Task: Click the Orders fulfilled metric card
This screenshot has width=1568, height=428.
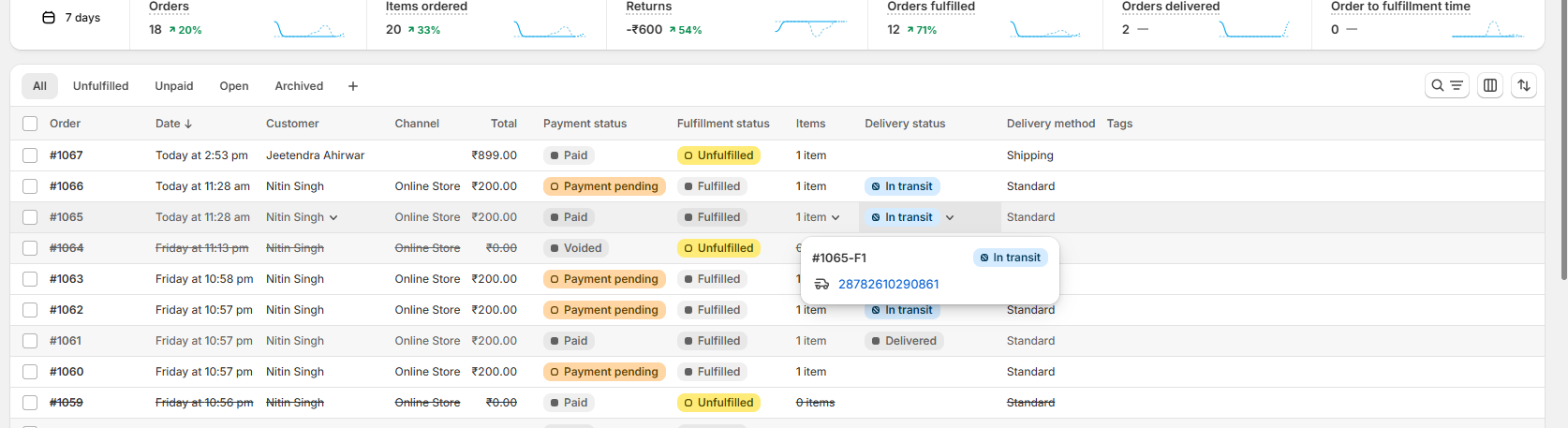Action: [984, 21]
